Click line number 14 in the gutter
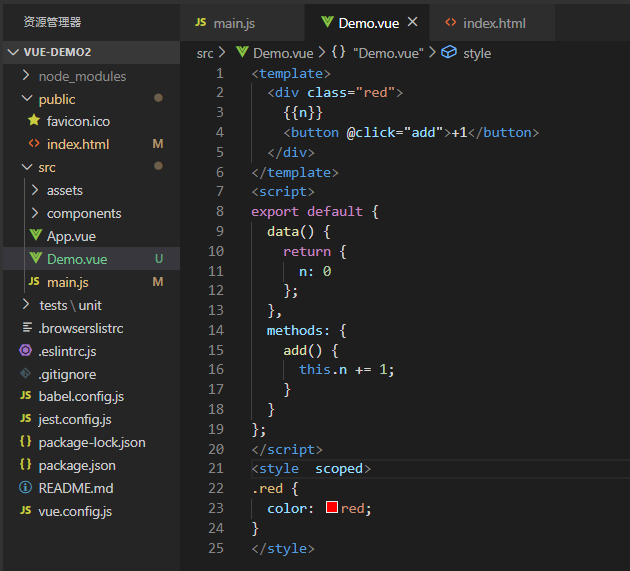The width and height of the screenshot is (630, 571). [216, 330]
